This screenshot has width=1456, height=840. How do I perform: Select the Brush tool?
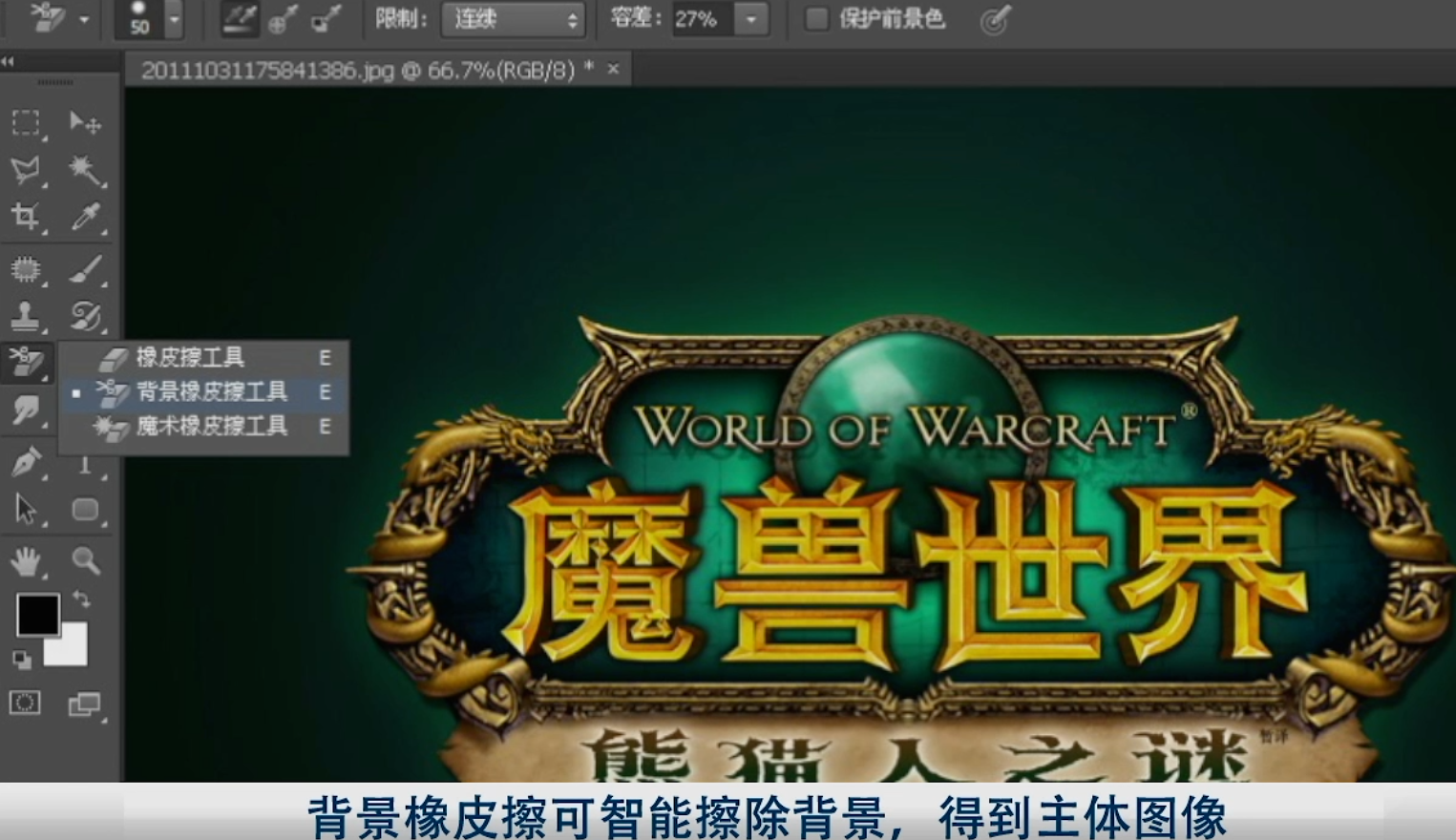85,269
